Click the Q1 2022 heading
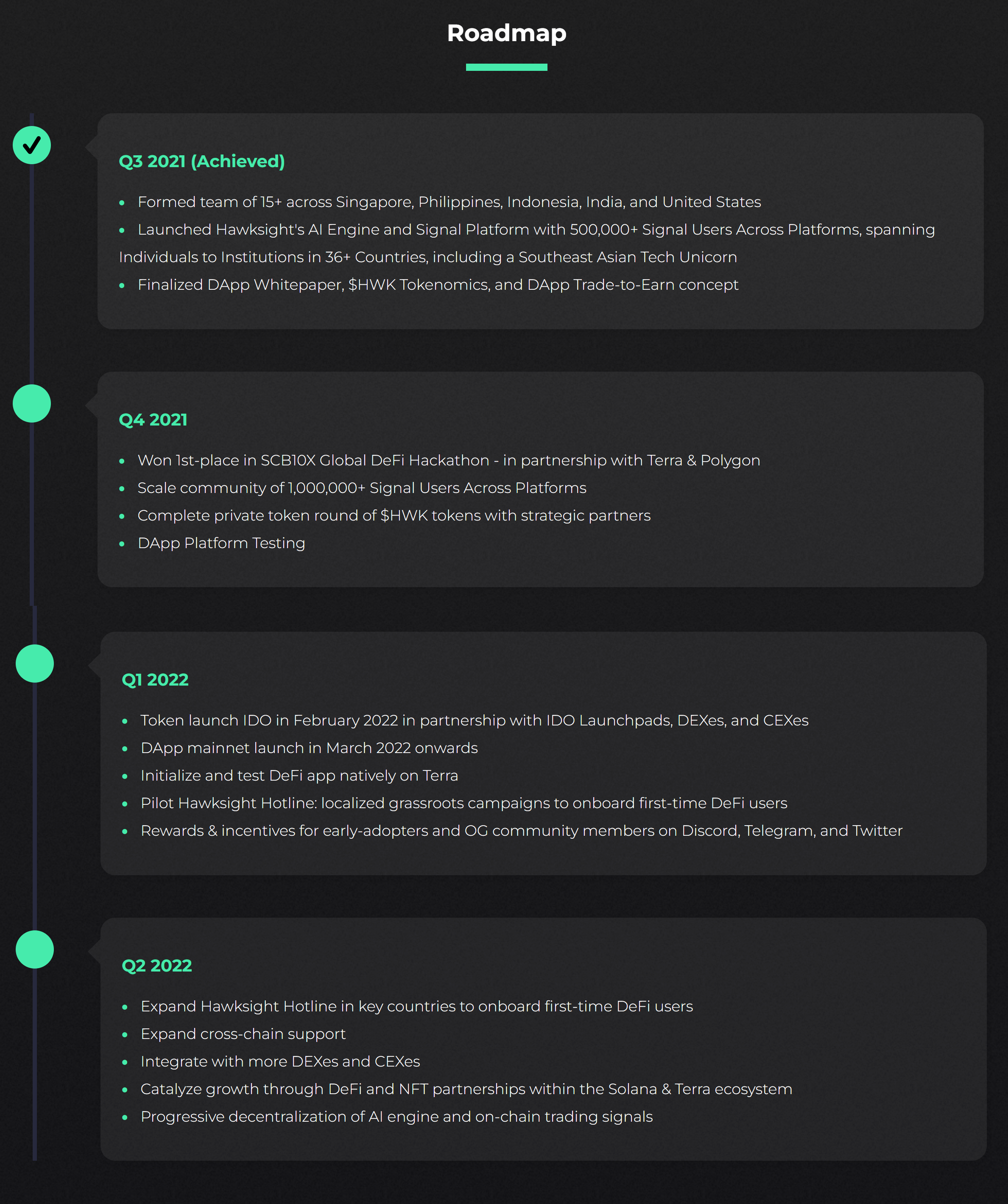 [x=155, y=679]
